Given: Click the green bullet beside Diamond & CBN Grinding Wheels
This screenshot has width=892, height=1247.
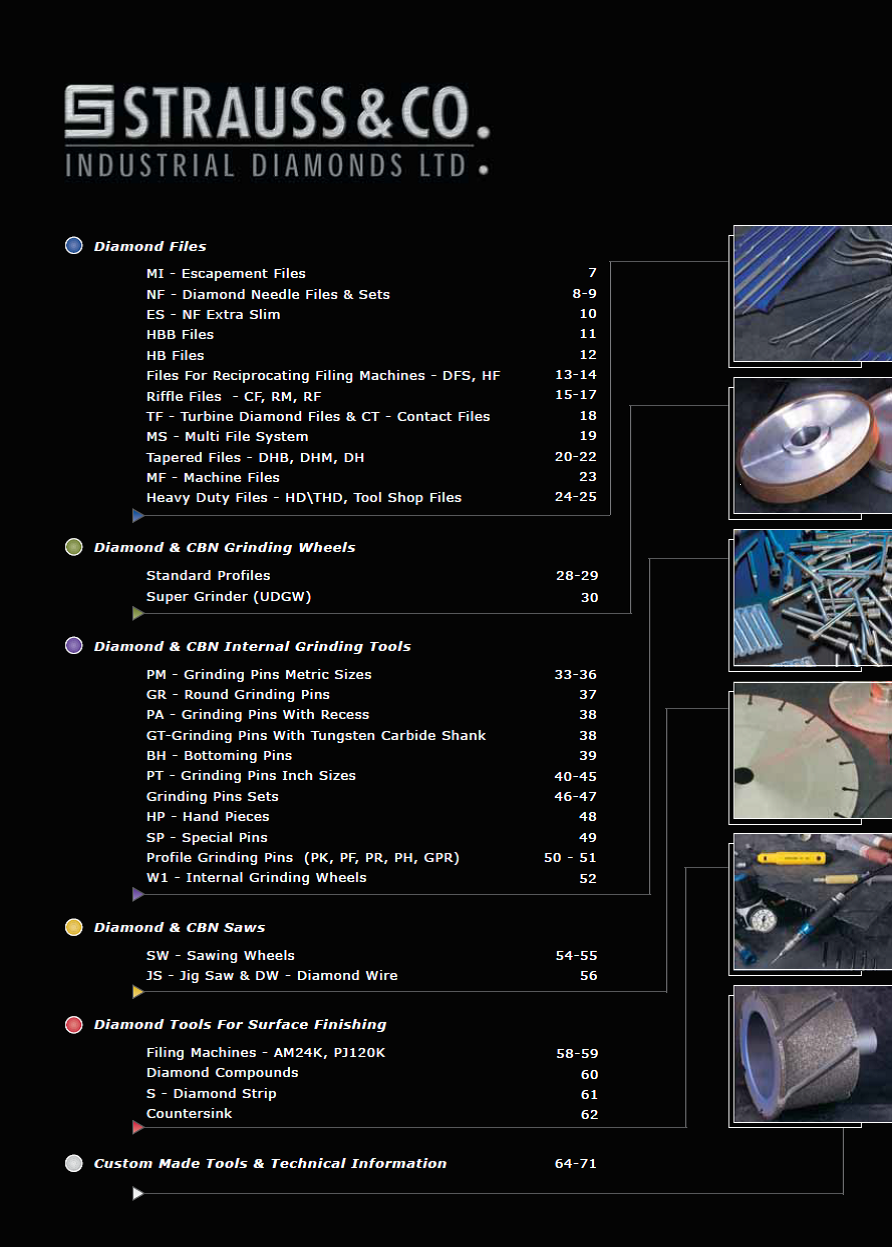Looking at the screenshot, I should coord(73,547).
